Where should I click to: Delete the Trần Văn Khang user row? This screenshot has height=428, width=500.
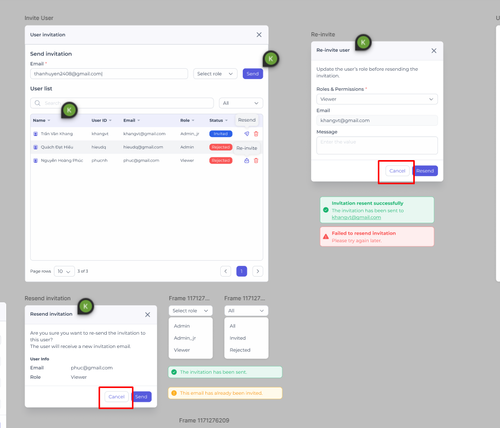tap(256, 134)
